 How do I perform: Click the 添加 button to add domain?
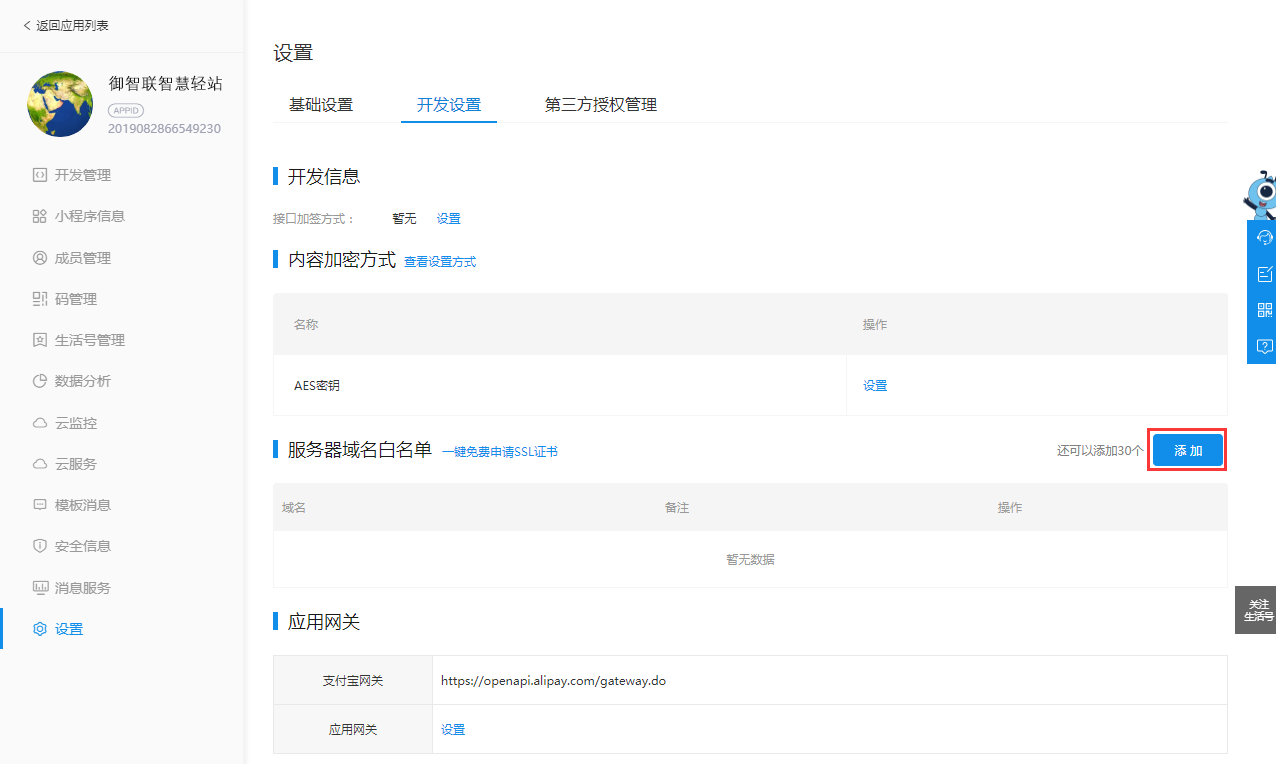tap(1186, 450)
